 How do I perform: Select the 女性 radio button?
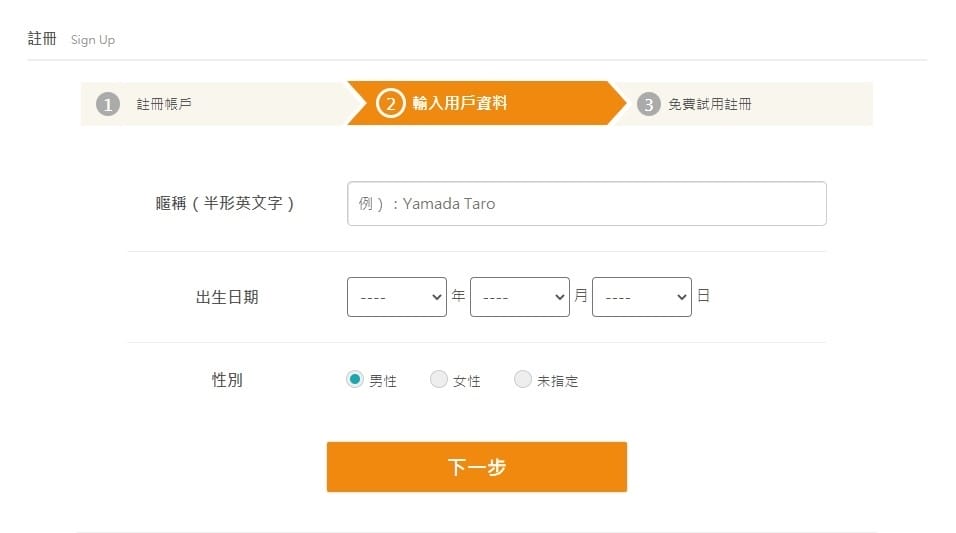click(x=438, y=380)
